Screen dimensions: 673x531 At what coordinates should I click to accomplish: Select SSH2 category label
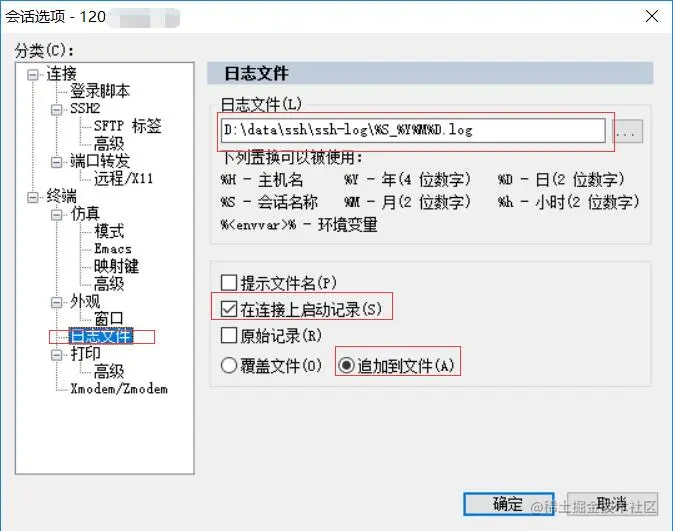tap(85, 109)
